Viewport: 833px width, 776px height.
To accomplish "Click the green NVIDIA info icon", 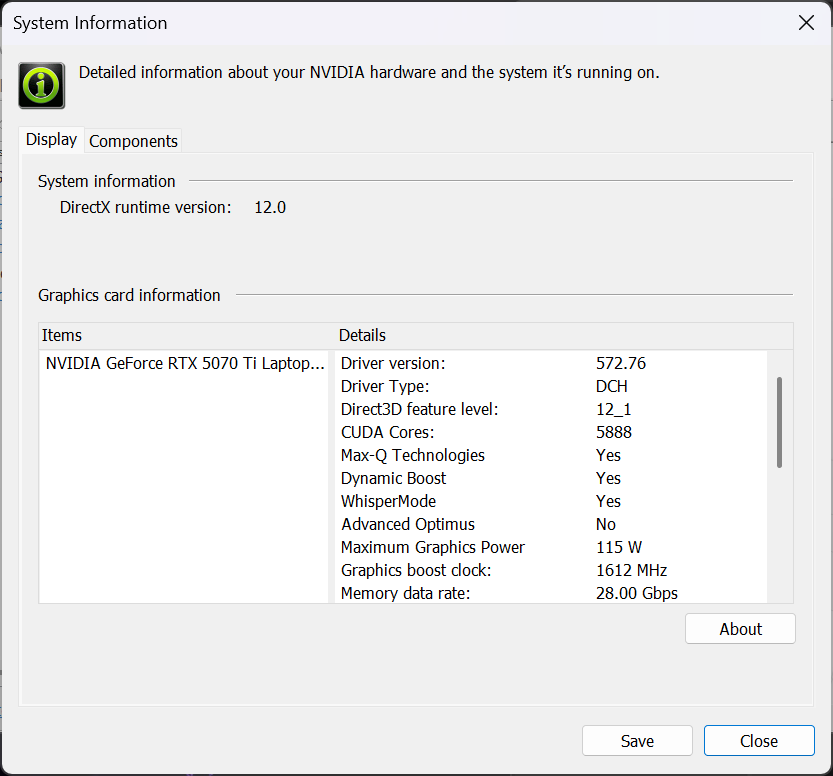I will pyautogui.click(x=41, y=86).
